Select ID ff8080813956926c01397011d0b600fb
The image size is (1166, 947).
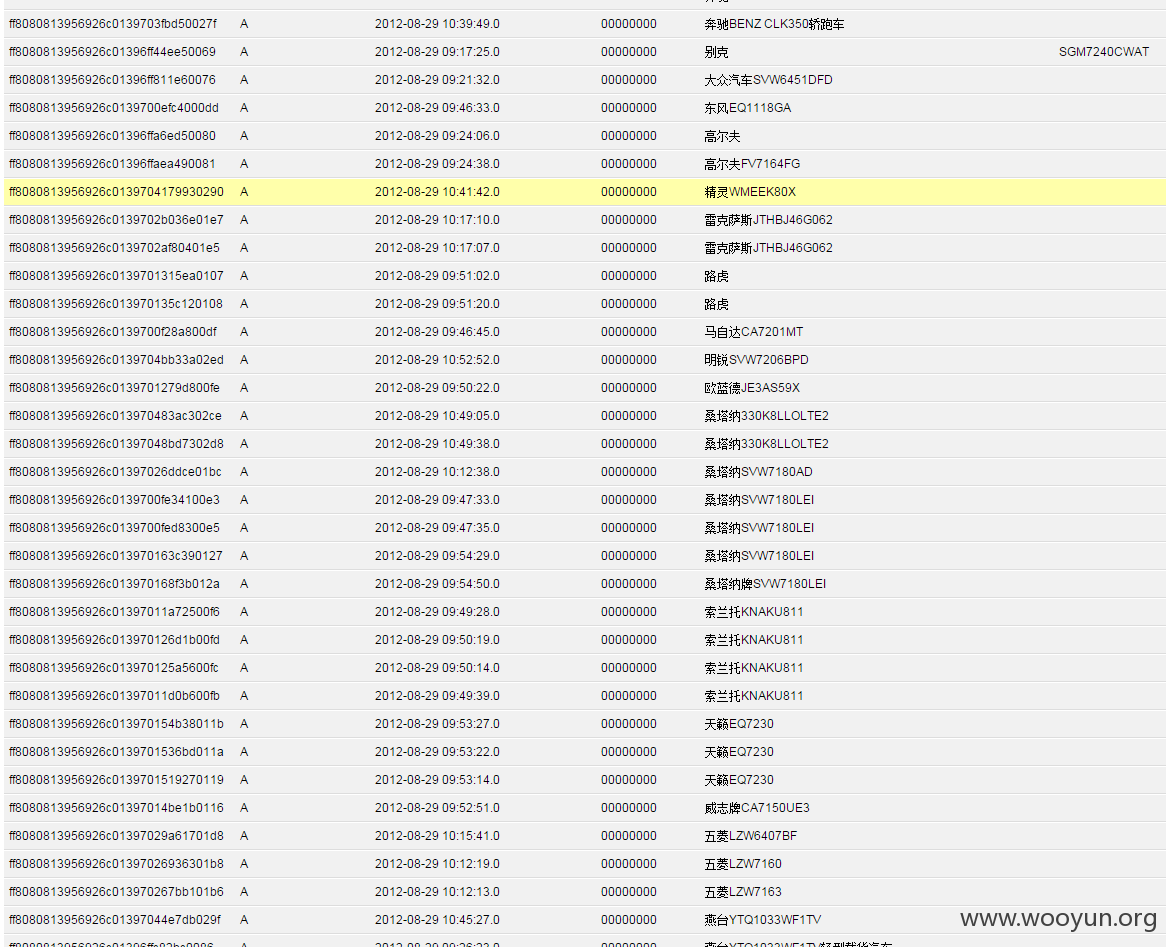(114, 696)
